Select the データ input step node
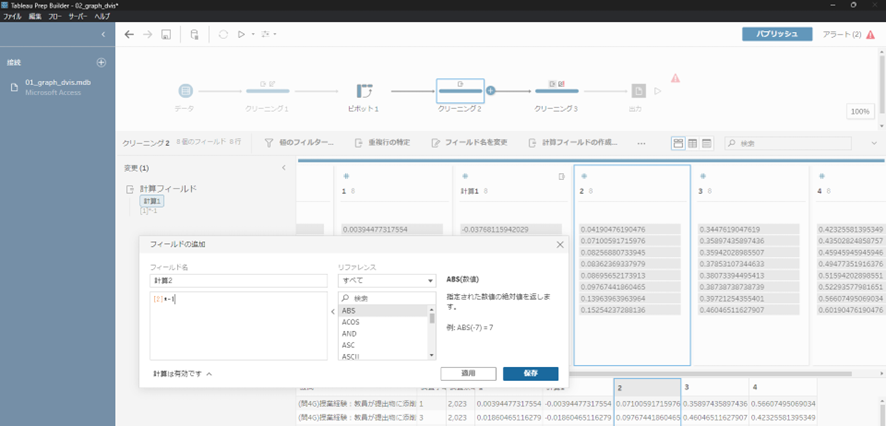Screen dimensions: 886x426 coord(185,90)
